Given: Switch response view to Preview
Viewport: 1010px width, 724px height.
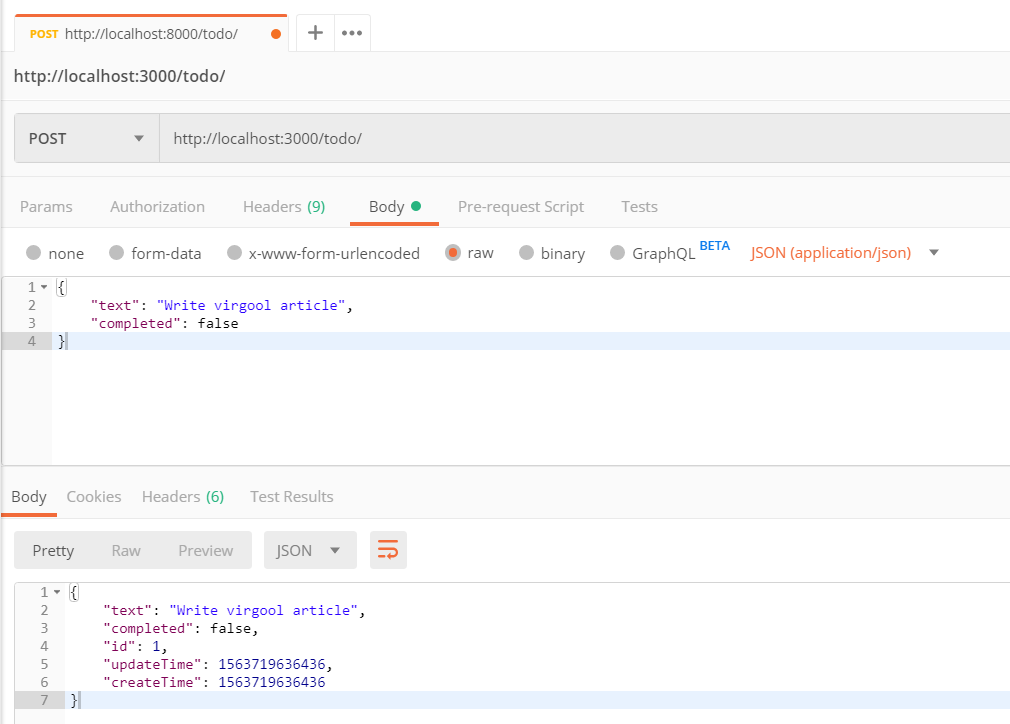Looking at the screenshot, I should 205,551.
